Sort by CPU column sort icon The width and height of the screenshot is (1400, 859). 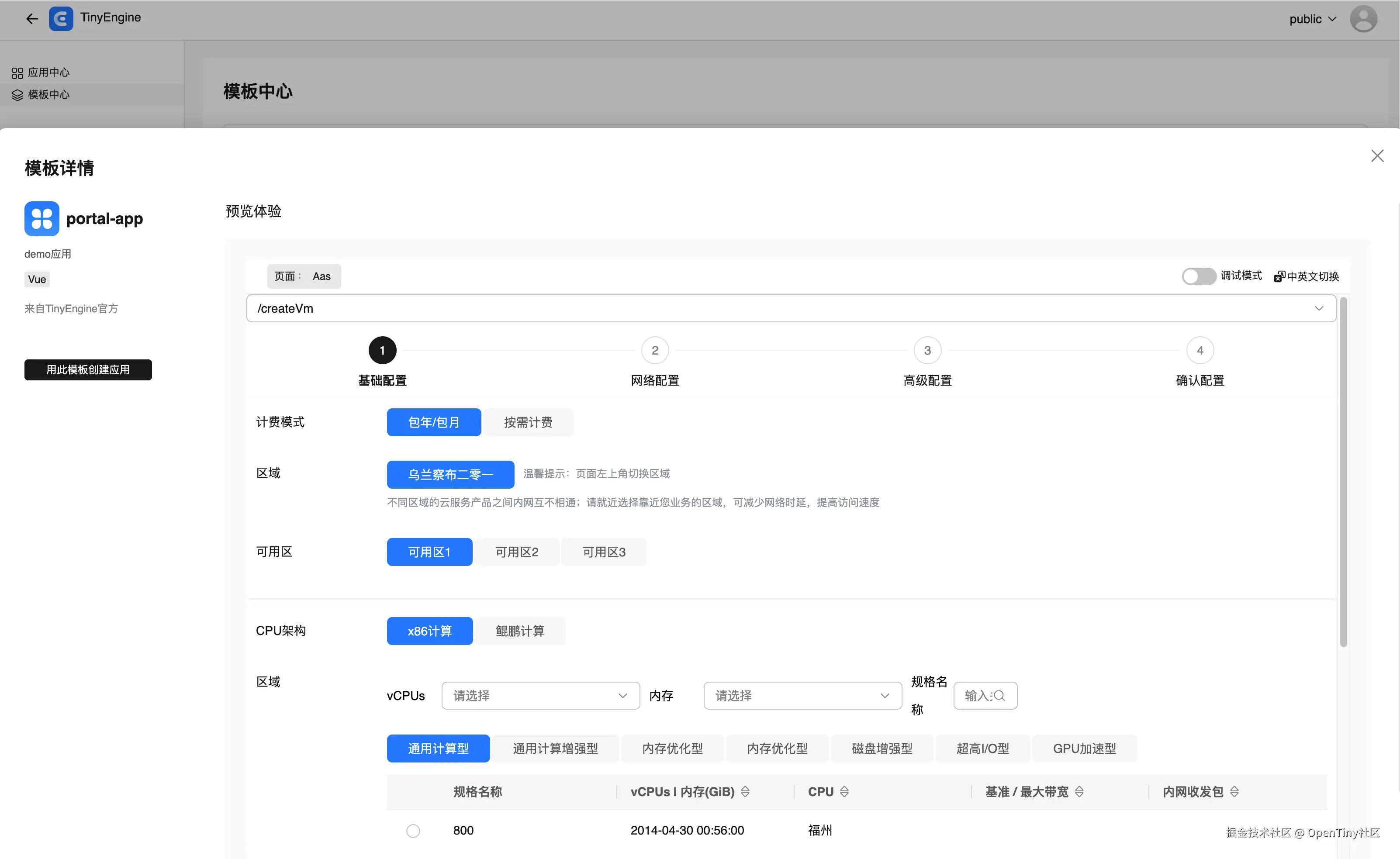[x=844, y=791]
